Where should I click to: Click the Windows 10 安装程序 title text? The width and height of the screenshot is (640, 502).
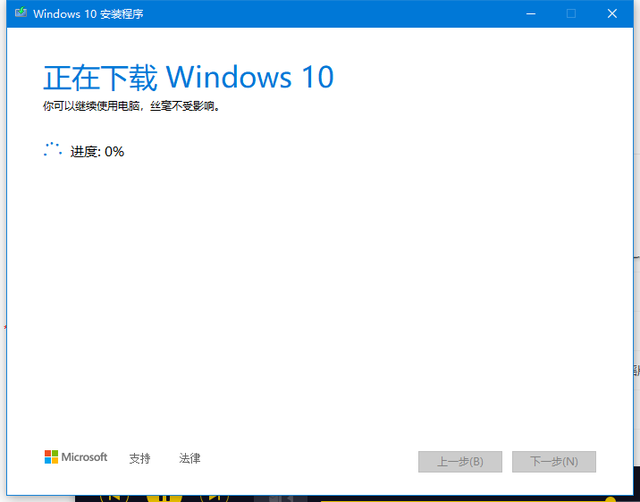(x=88, y=14)
